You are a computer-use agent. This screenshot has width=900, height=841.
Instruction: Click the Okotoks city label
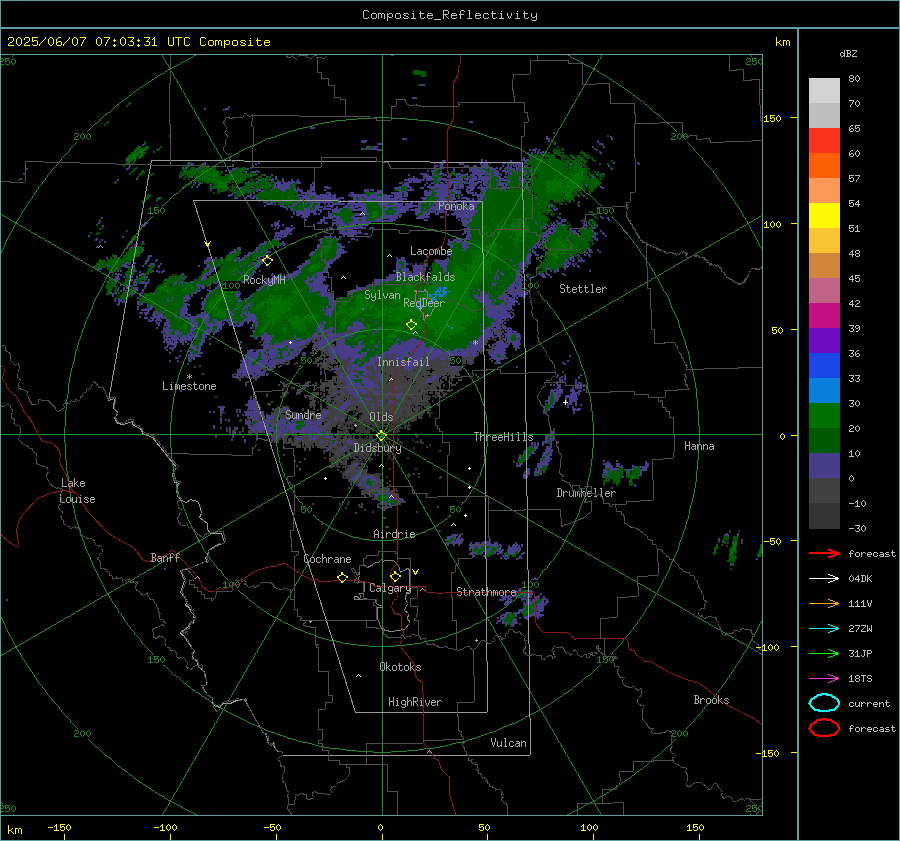coord(400,667)
